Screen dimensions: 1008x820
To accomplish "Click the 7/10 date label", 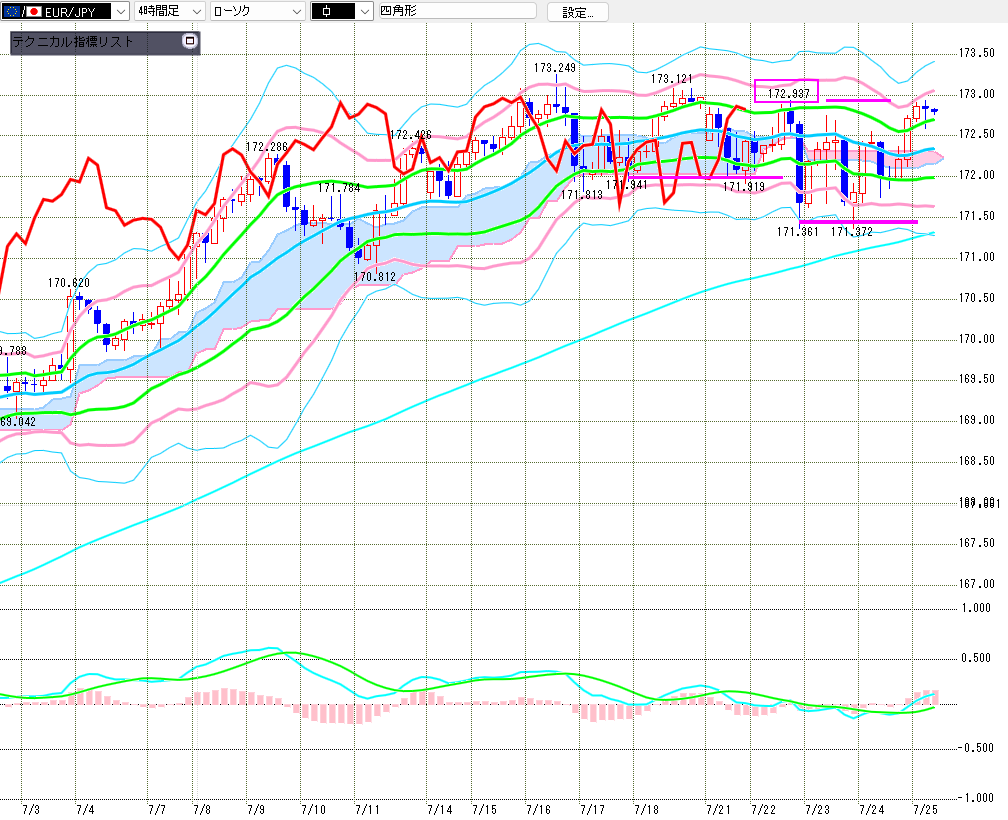I will pos(313,810).
